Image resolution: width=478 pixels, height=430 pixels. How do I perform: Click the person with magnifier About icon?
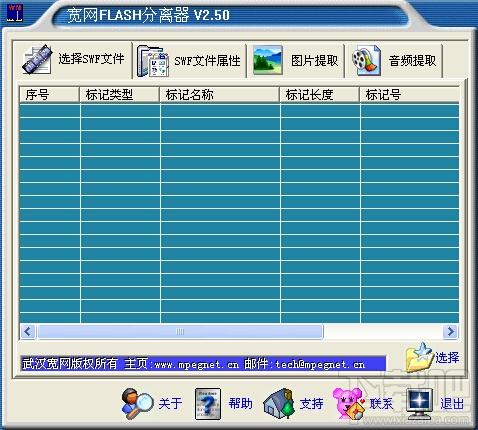pos(137,404)
